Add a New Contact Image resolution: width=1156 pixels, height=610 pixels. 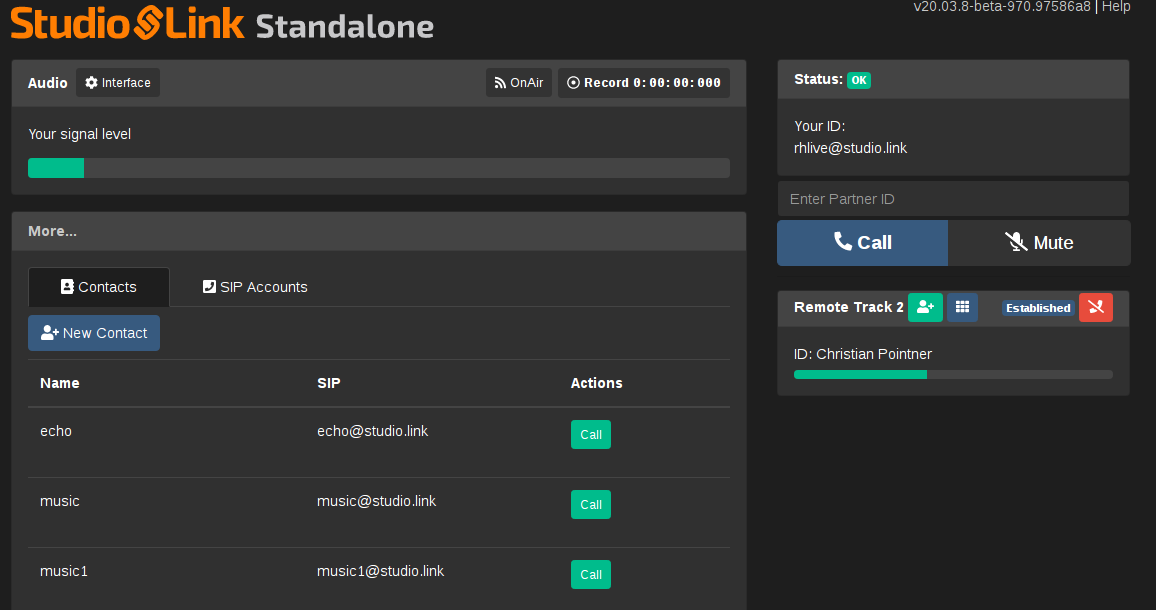point(94,333)
